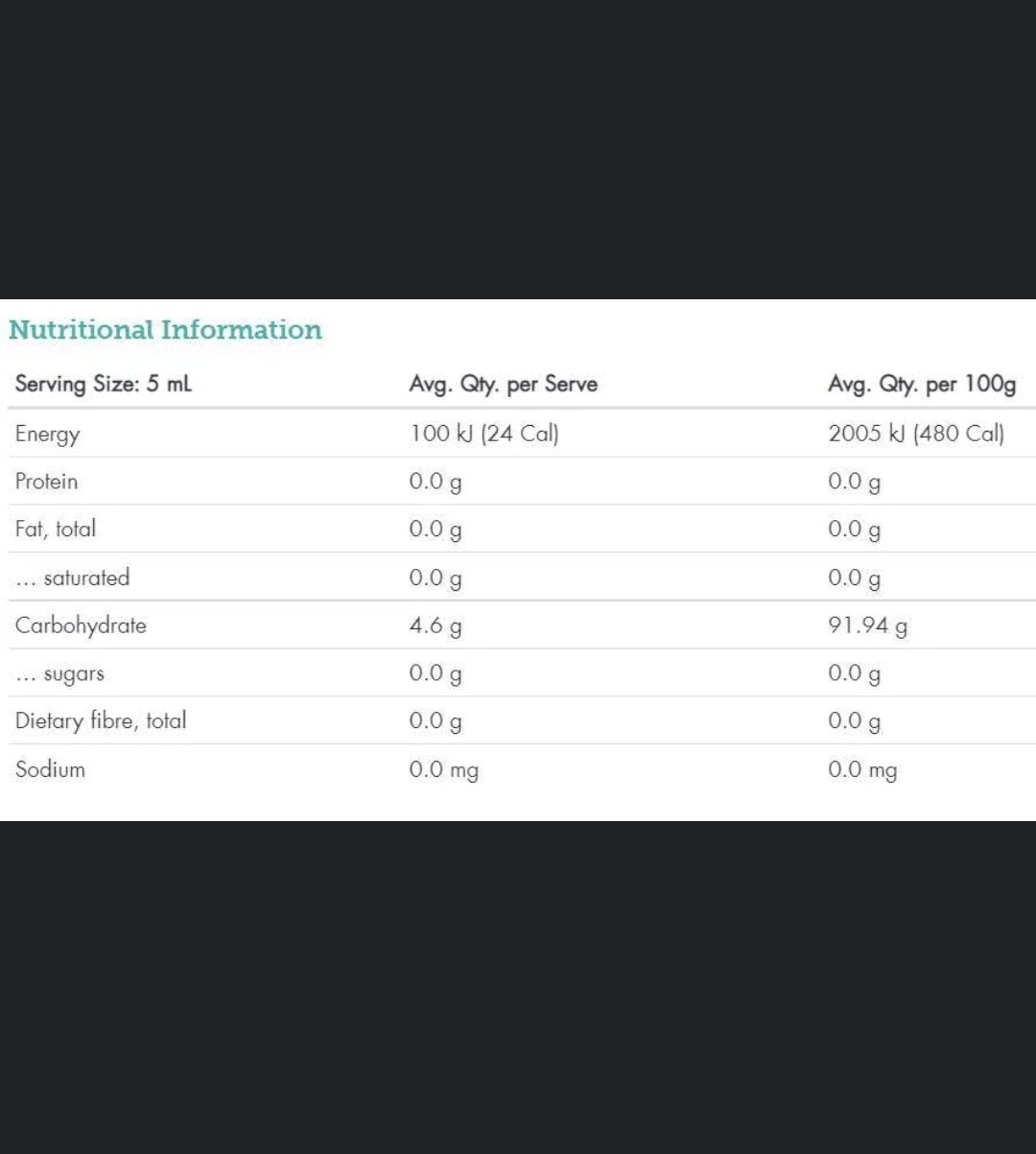
Task: Select the Sodium row label
Action: pyautogui.click(x=50, y=769)
